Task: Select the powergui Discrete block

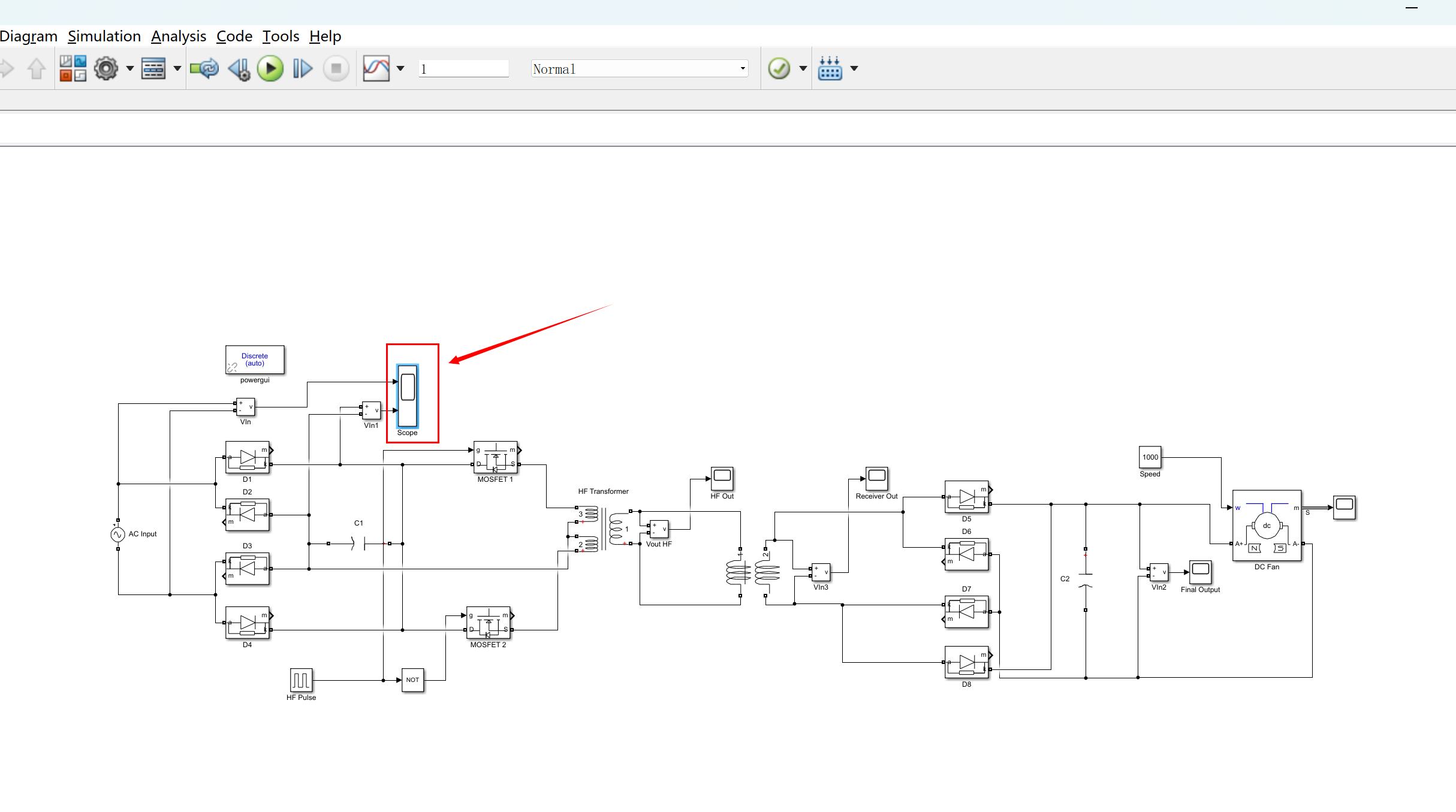Action: tap(255, 360)
